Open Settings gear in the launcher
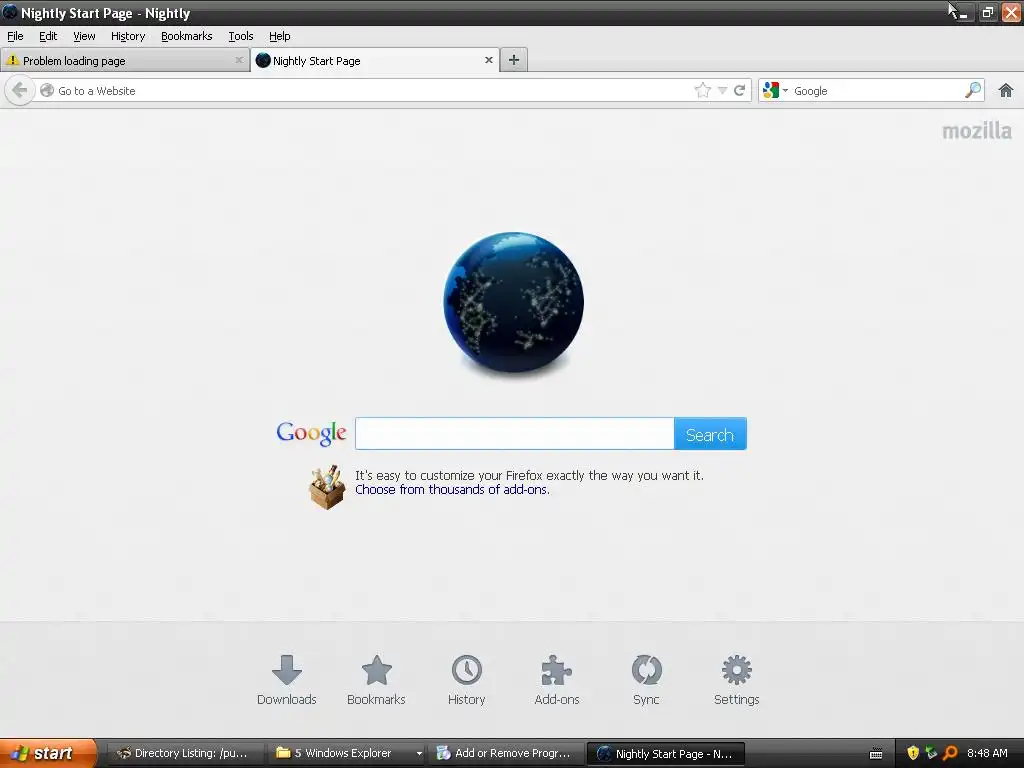This screenshot has height=768, width=1024. pyautogui.click(x=737, y=680)
